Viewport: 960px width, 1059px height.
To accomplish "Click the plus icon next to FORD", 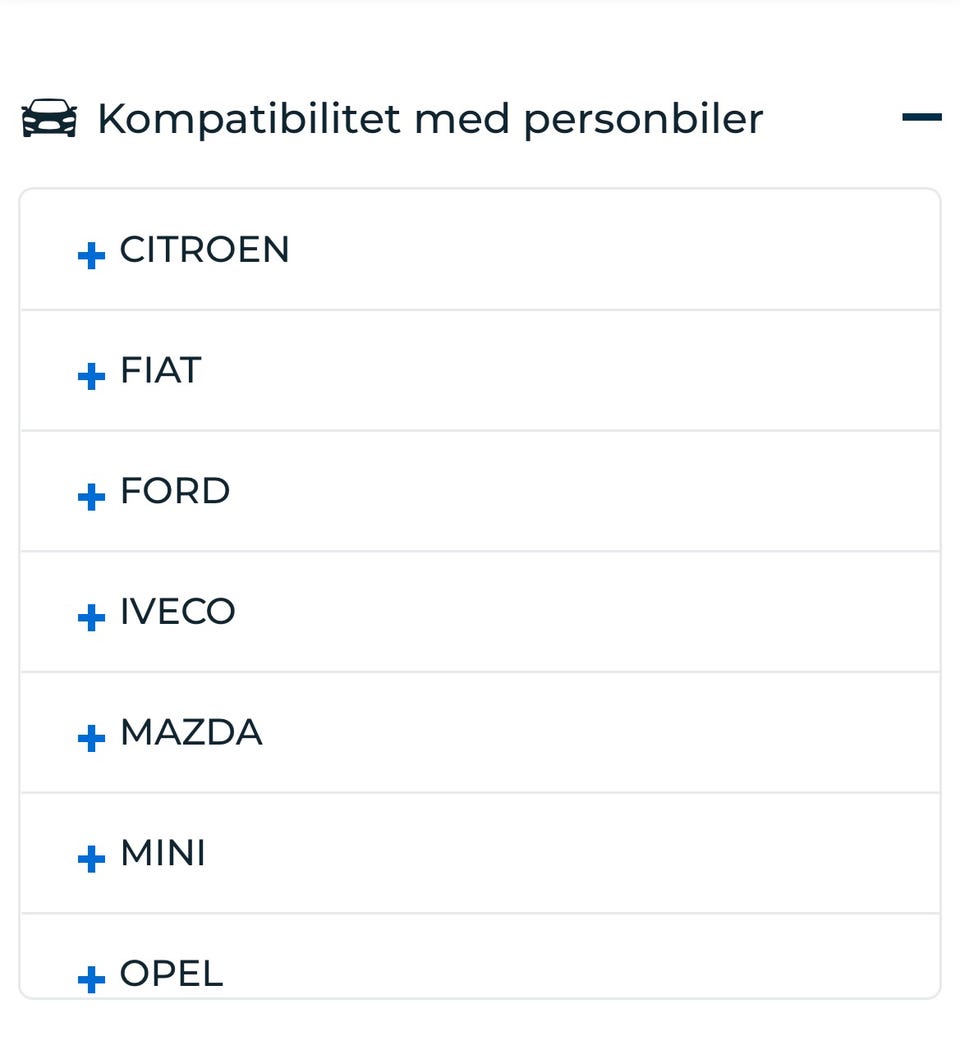I will click(x=91, y=497).
